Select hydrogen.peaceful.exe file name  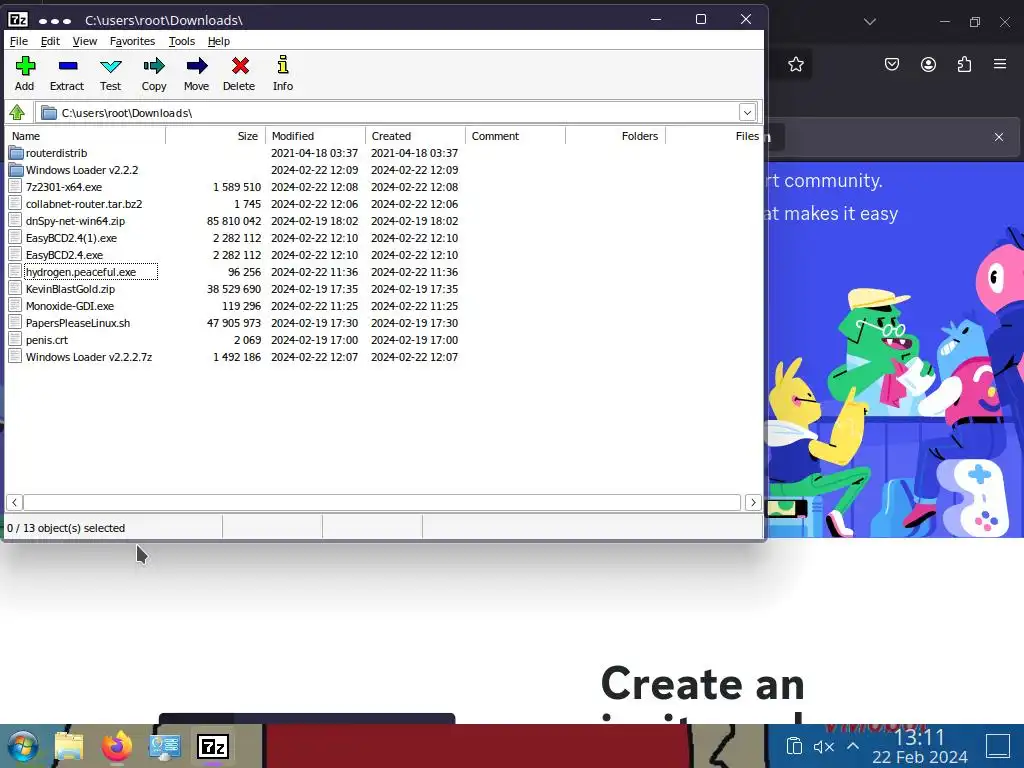tap(81, 272)
